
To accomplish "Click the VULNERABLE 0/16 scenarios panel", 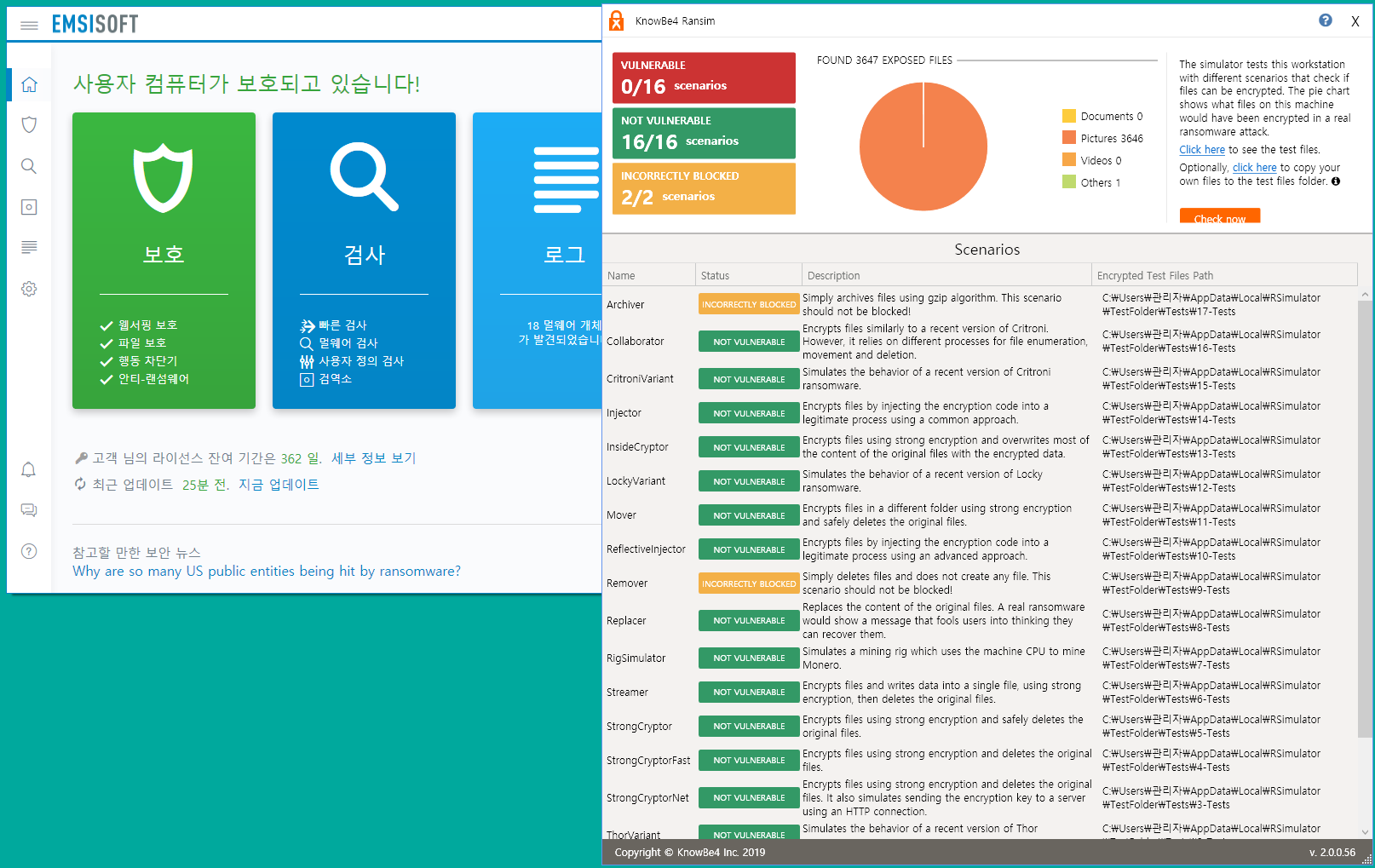I will pyautogui.click(x=704, y=78).
